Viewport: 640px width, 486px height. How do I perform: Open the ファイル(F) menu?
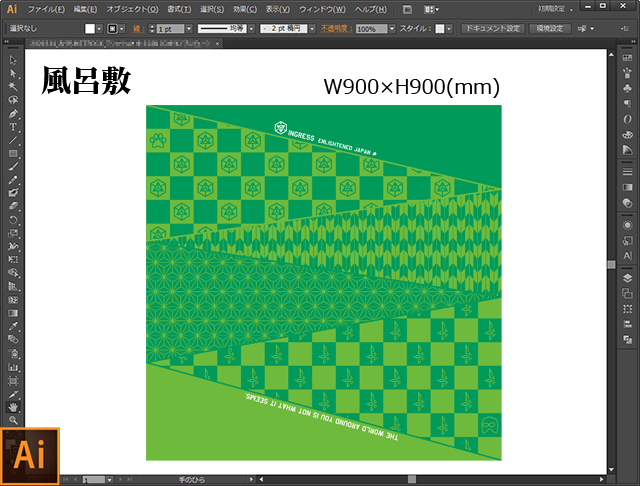(x=46, y=9)
